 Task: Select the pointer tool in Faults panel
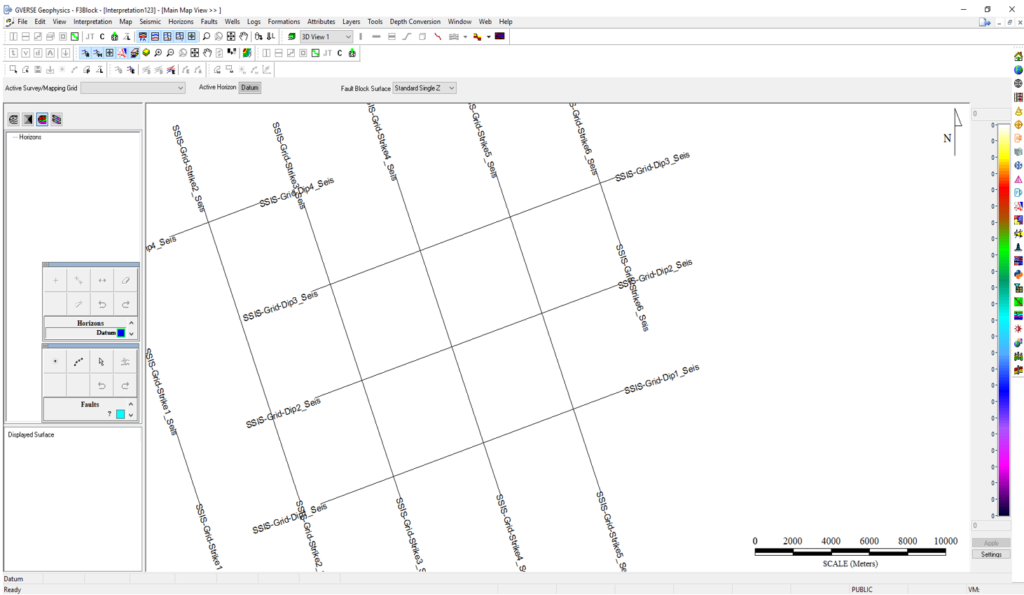101,361
